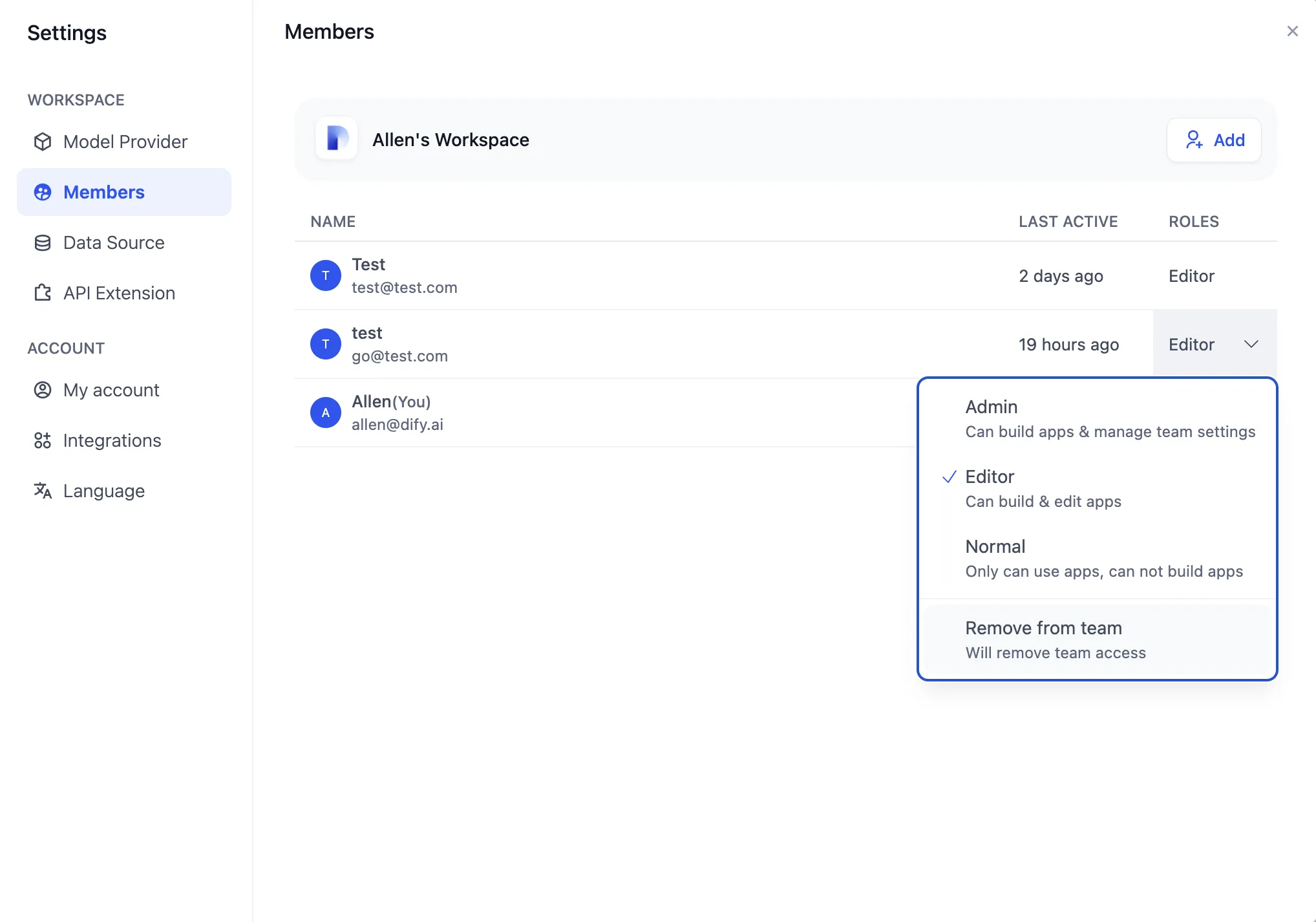Image resolution: width=1316 pixels, height=922 pixels.
Task: Open the Data Source settings section
Action: pyautogui.click(x=114, y=242)
